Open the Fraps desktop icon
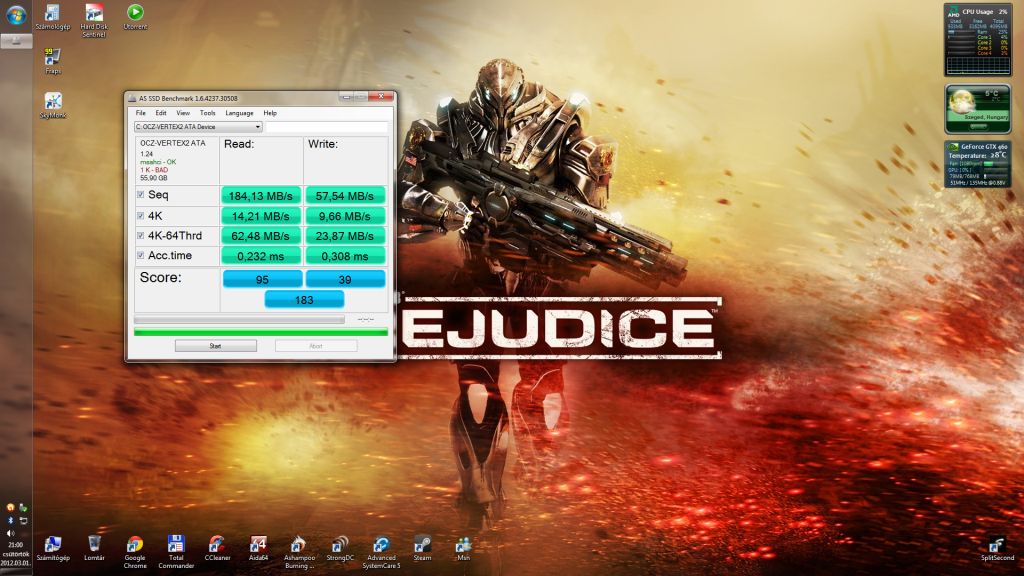This screenshot has height=576, width=1024. [x=53, y=61]
